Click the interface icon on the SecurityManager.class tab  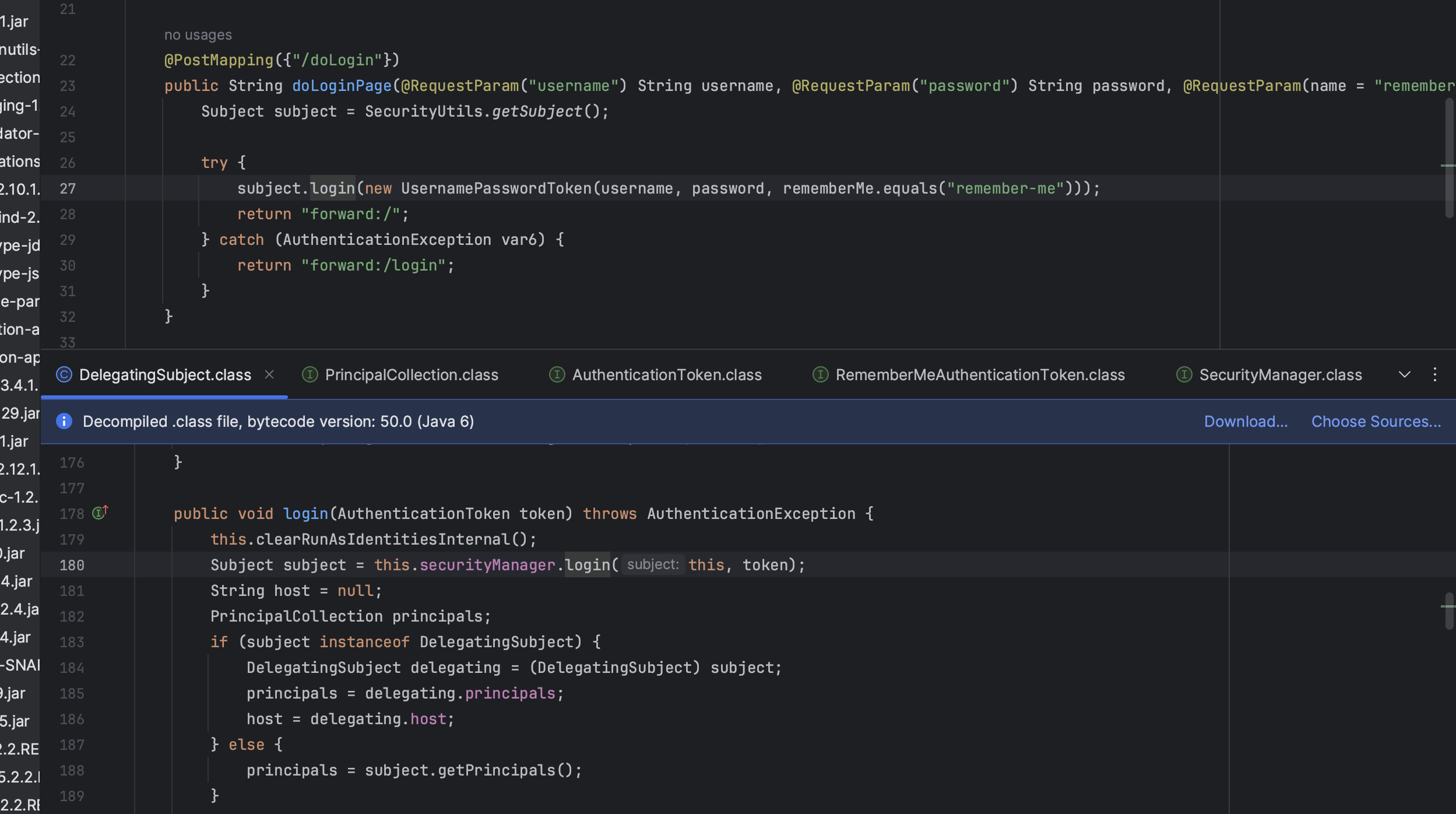pos(1184,374)
